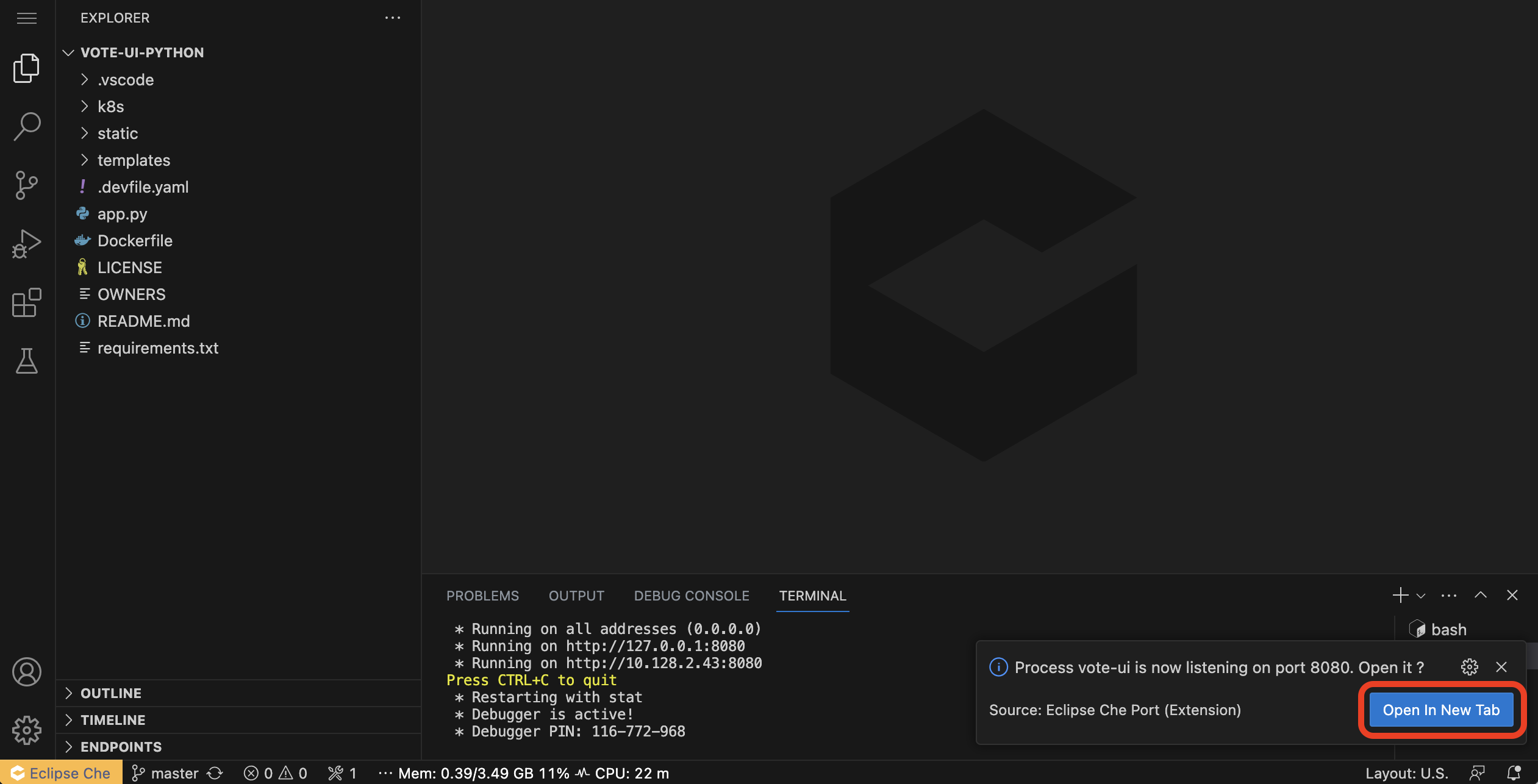The image size is (1538, 784).
Task: Switch to the OUTPUT tab
Action: (576, 596)
